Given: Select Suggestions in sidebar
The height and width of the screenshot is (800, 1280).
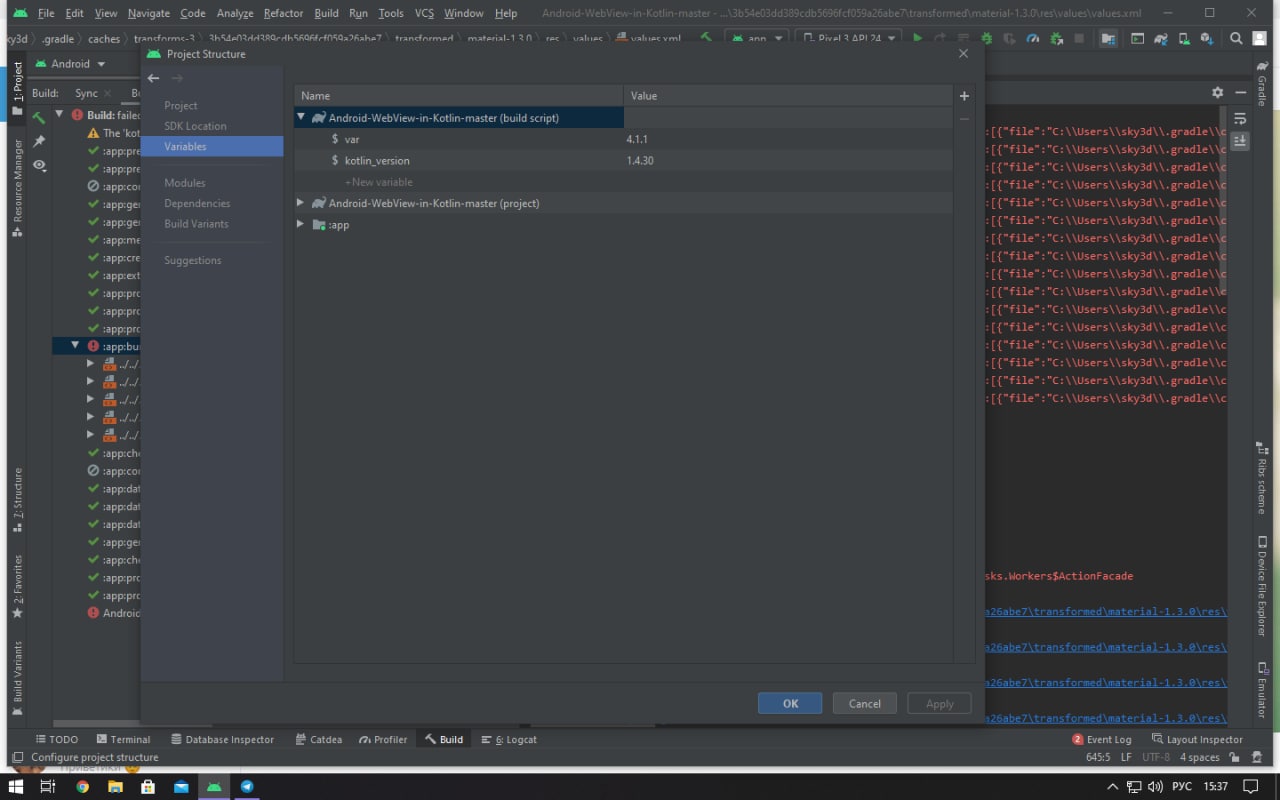Looking at the screenshot, I should [x=193, y=260].
